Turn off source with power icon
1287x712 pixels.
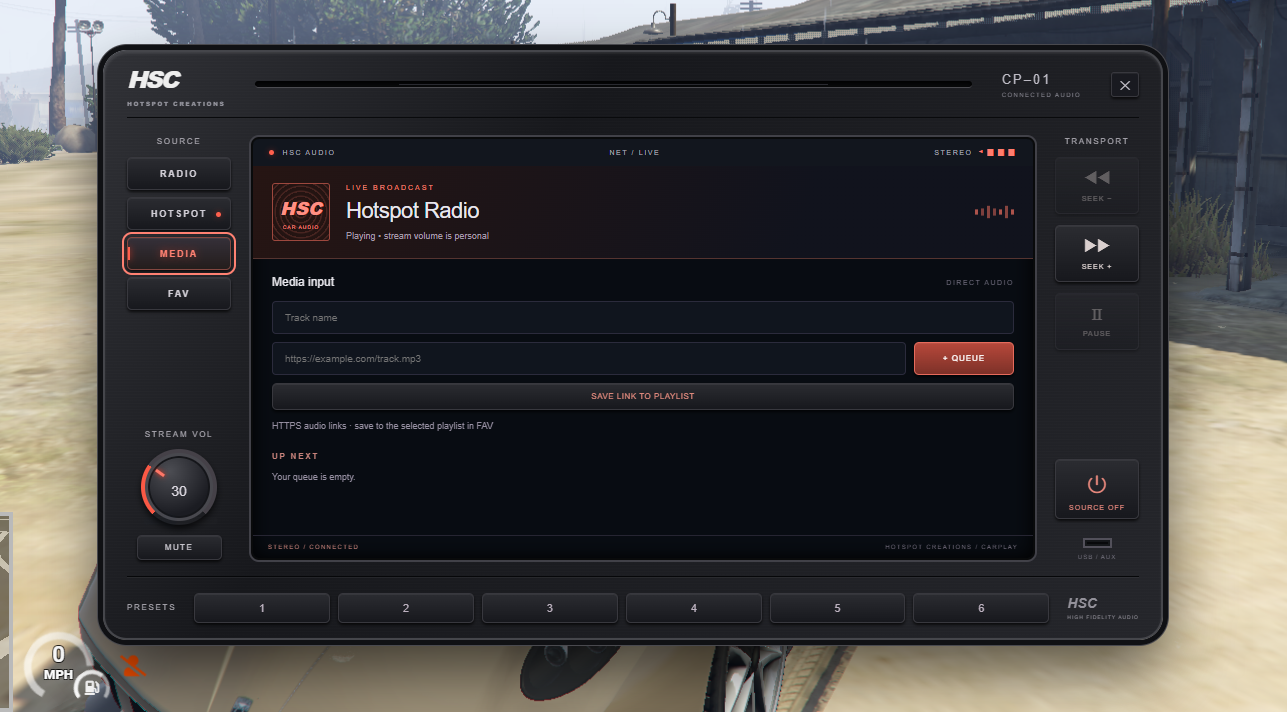(x=1096, y=489)
